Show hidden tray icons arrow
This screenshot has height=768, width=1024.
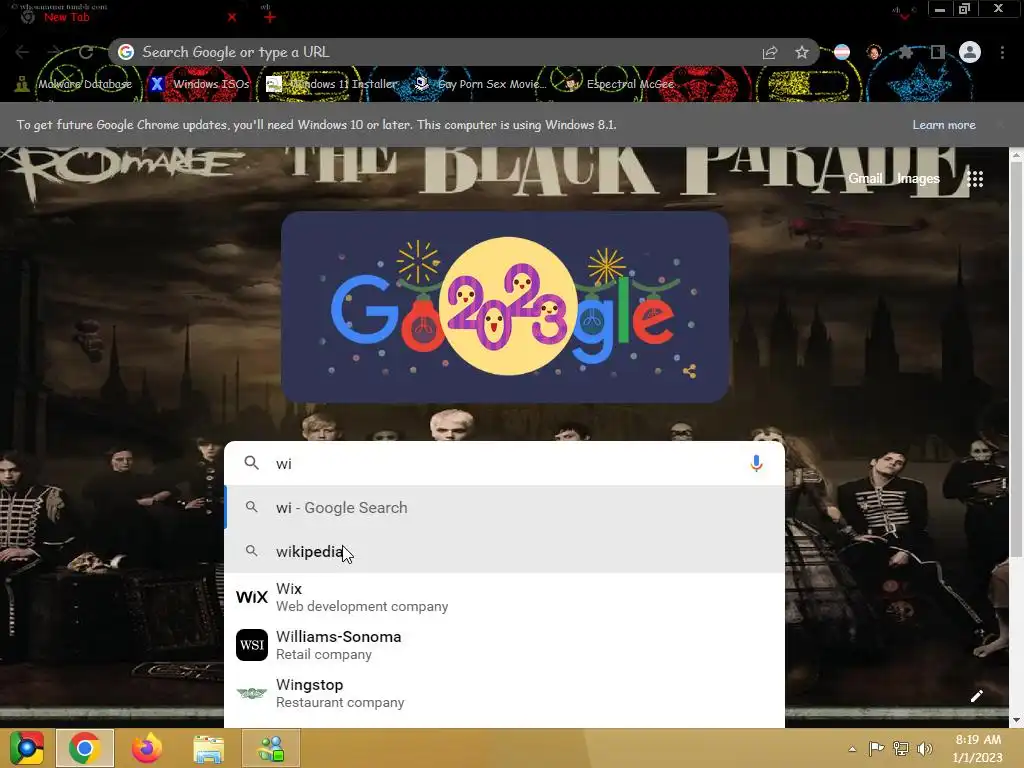[x=852, y=749]
